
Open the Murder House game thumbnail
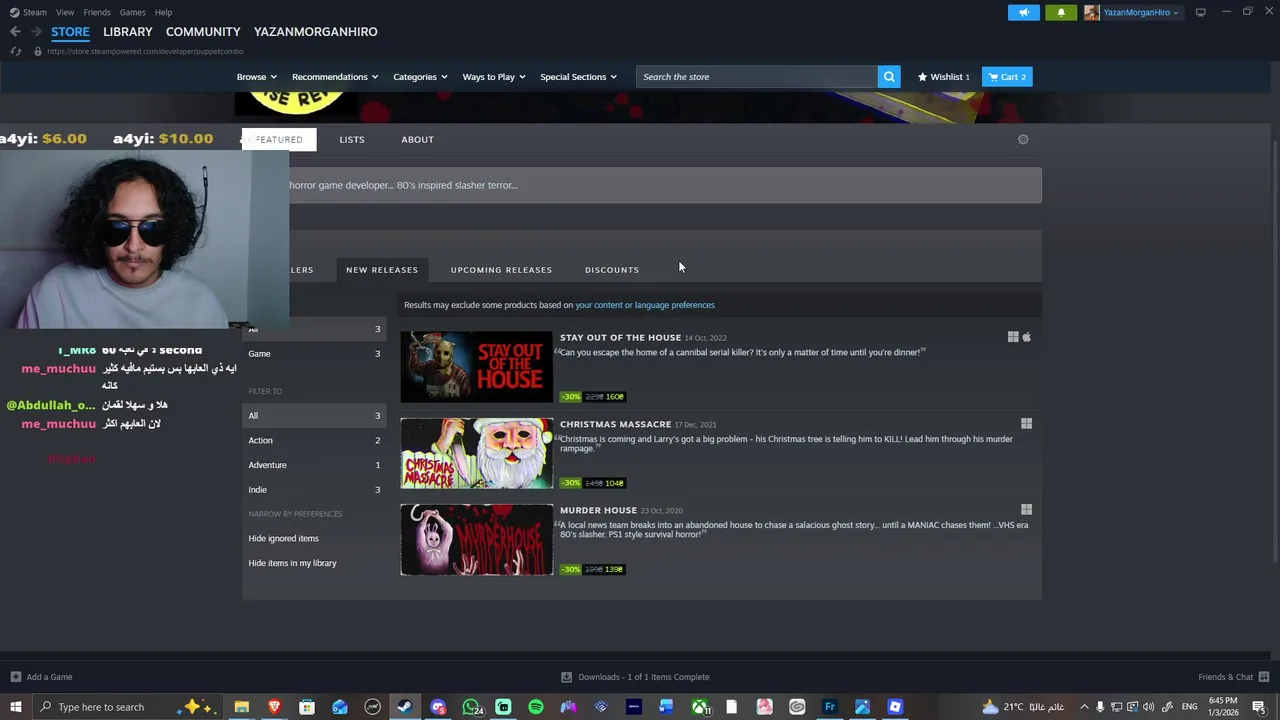(476, 540)
